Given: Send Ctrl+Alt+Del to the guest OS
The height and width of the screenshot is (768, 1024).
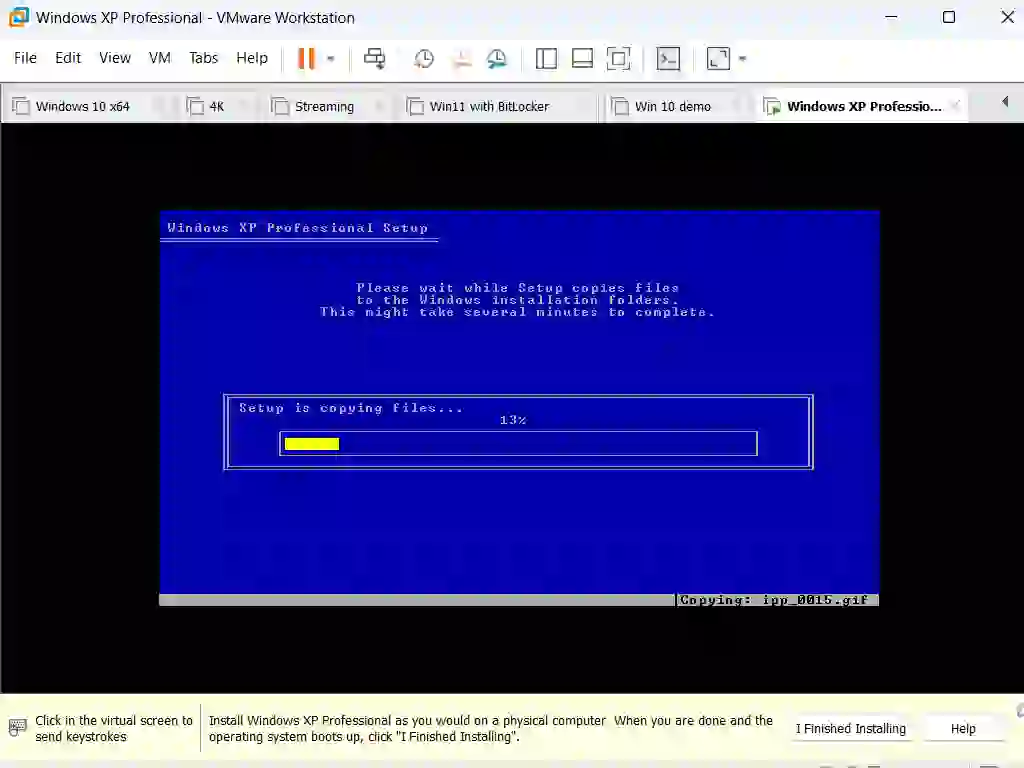Looking at the screenshot, I should tap(375, 58).
